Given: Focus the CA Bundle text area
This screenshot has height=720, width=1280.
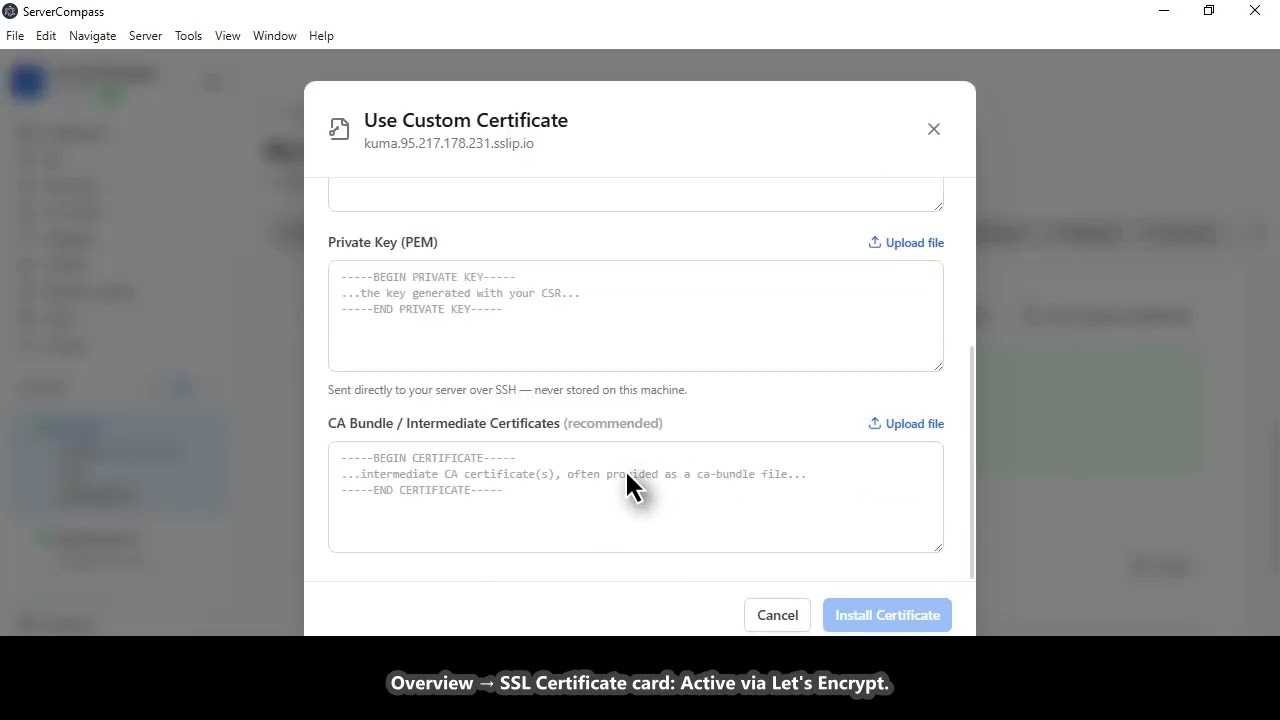Looking at the screenshot, I should pos(636,497).
